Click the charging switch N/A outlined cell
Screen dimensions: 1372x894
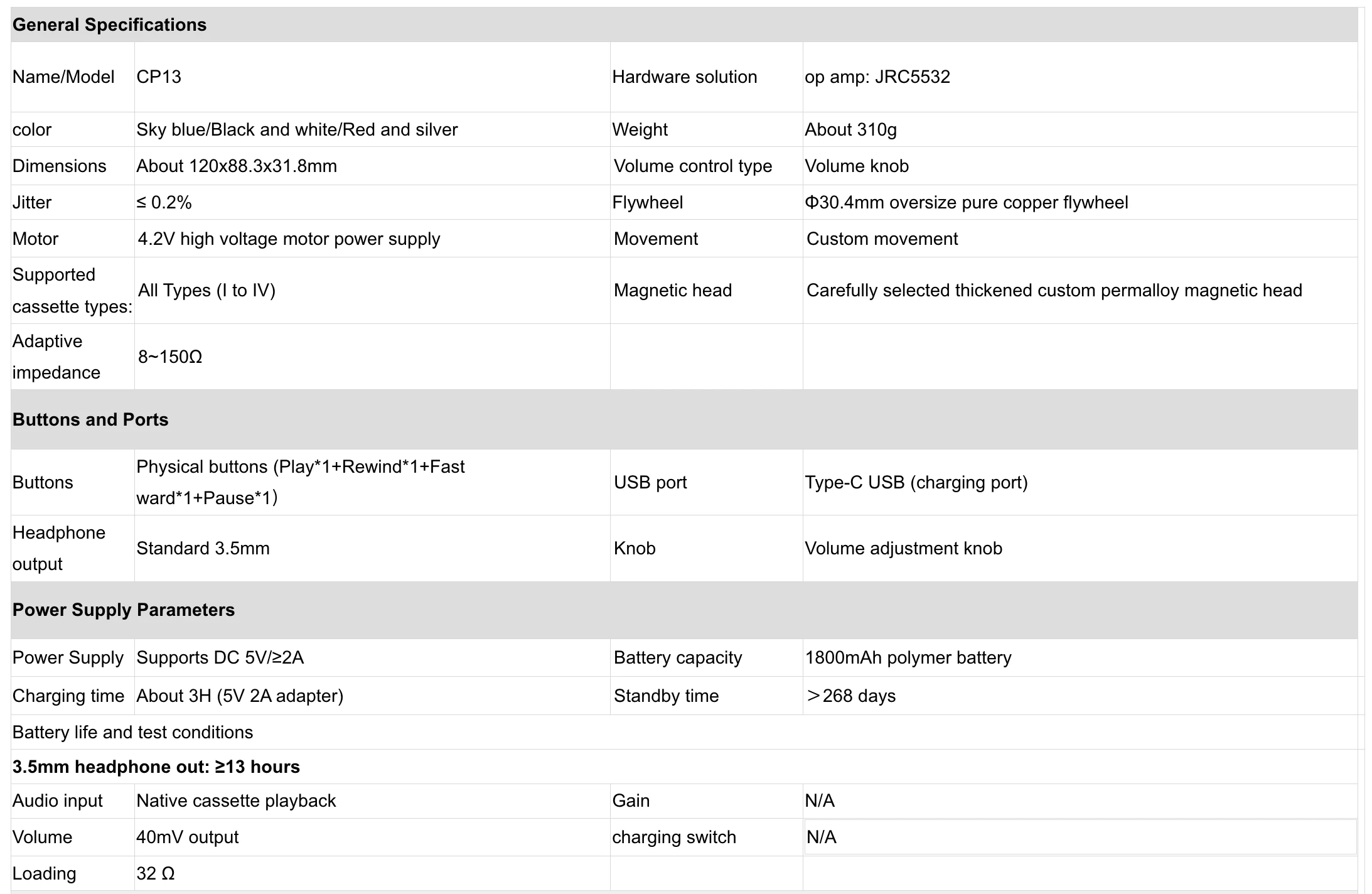pos(1080,837)
